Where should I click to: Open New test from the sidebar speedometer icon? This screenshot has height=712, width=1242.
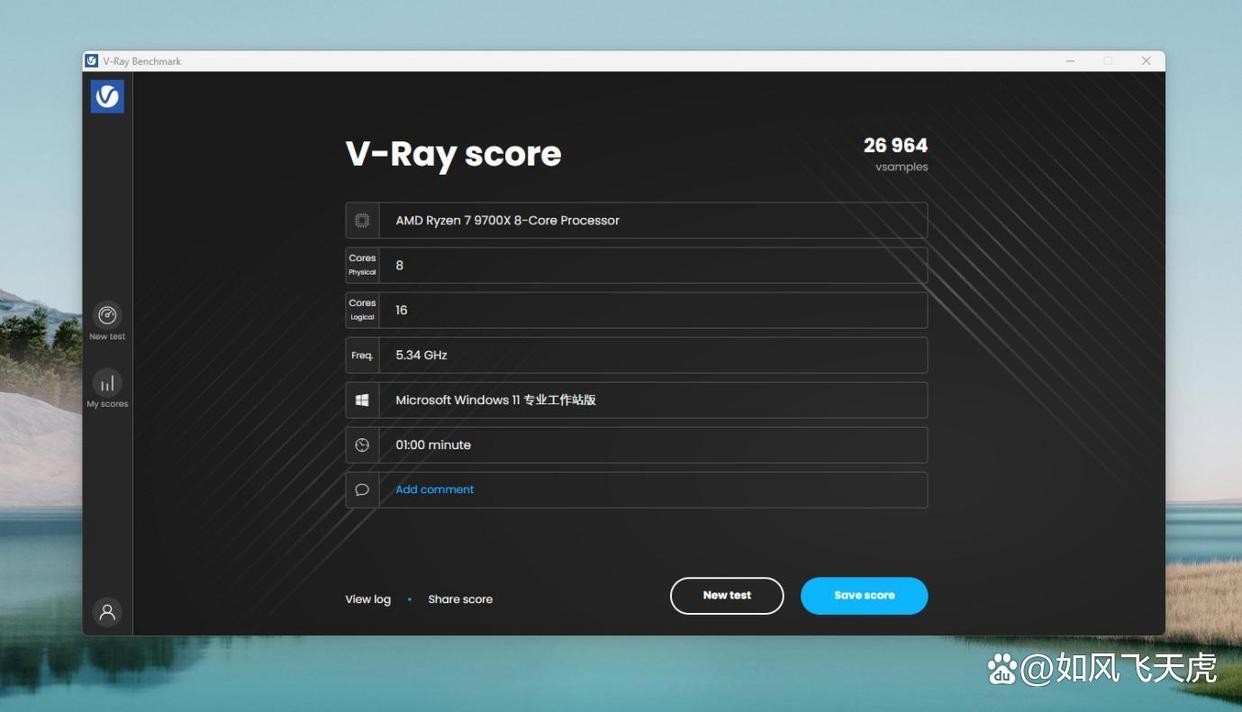pos(107,316)
